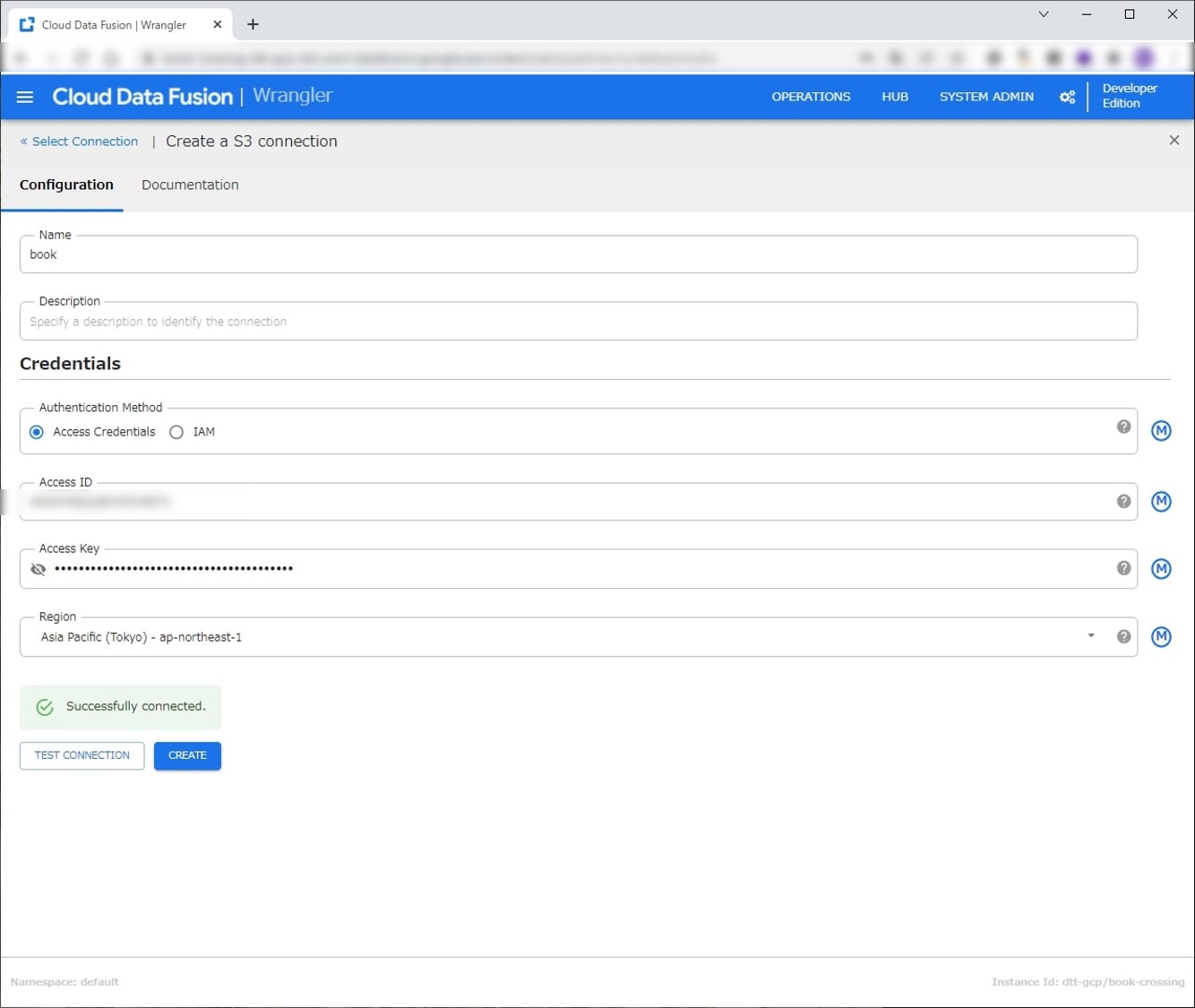
Task: Open the system settings gear icon
Action: point(1067,97)
